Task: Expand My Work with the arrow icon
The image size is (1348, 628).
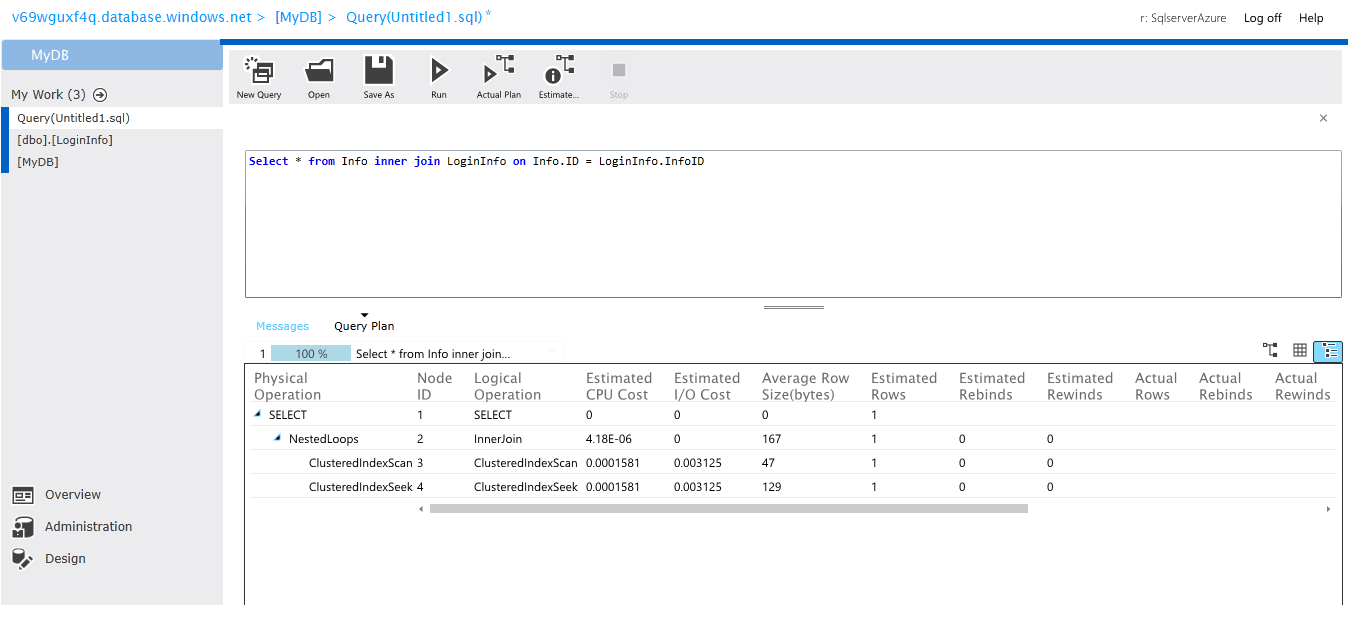Action: (98, 94)
